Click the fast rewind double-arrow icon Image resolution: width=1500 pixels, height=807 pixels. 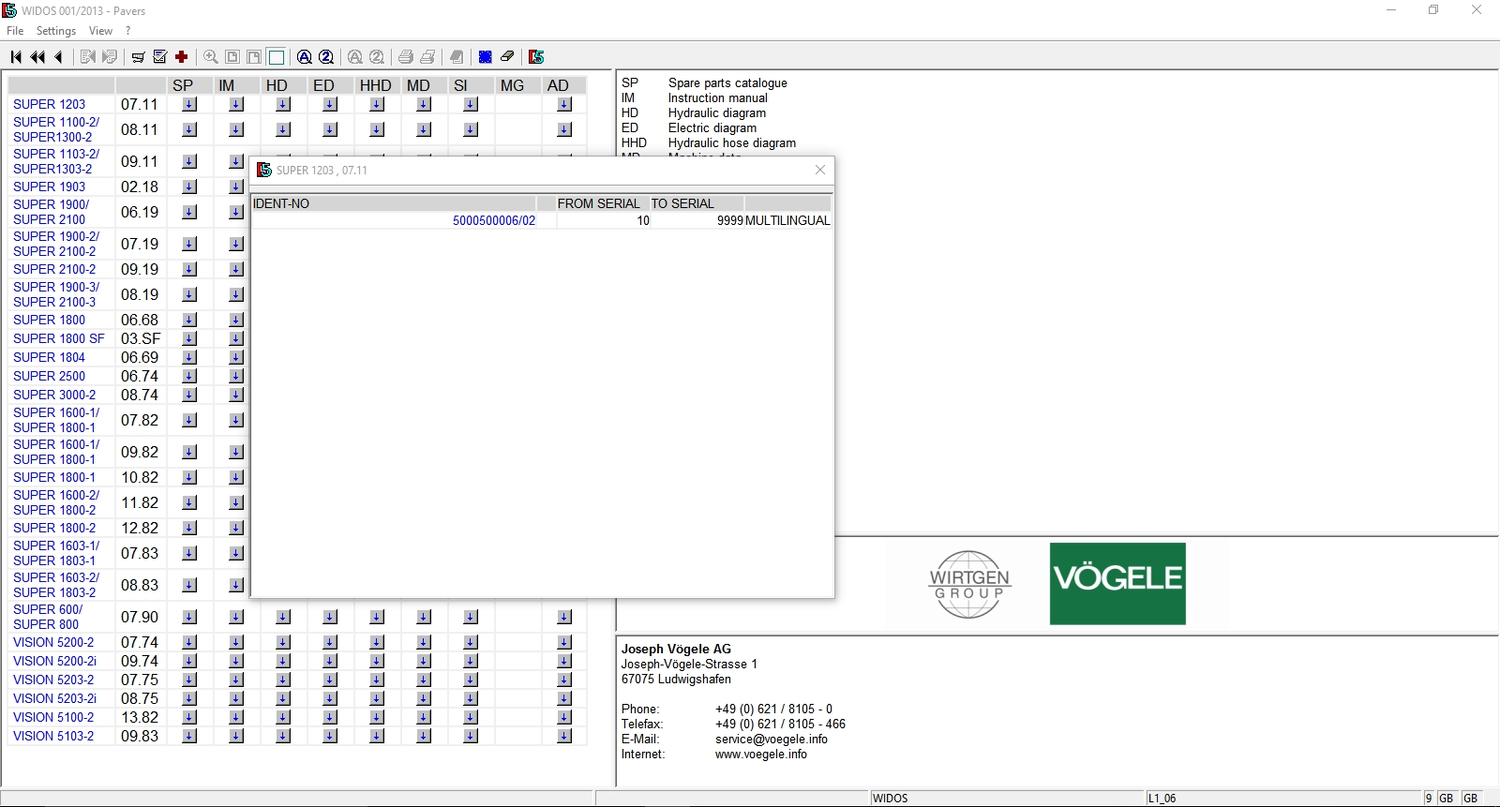(x=37, y=57)
